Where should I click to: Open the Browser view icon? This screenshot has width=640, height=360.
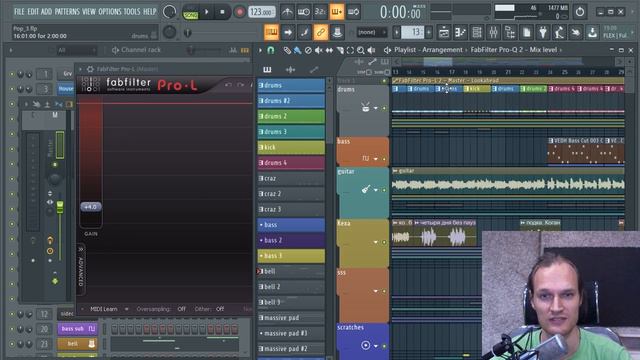tap(510, 32)
